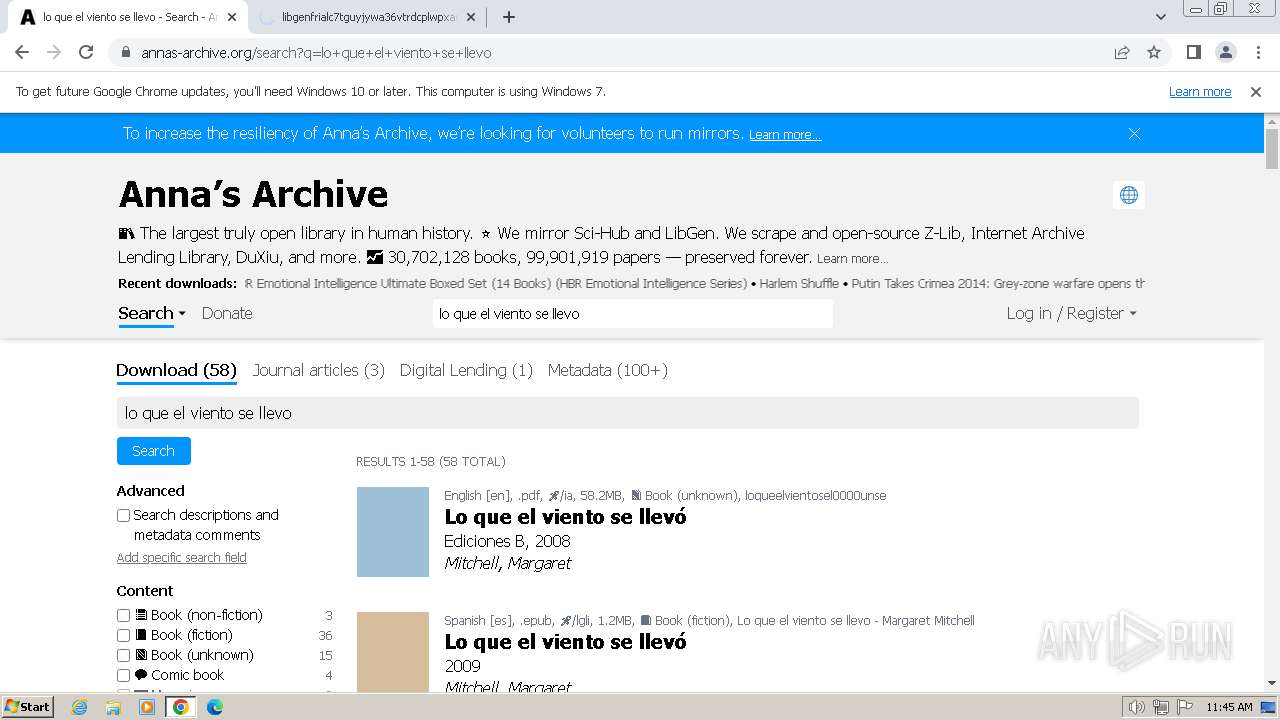Open File Explorer from taskbar
This screenshot has width=1280, height=720.
point(113,707)
